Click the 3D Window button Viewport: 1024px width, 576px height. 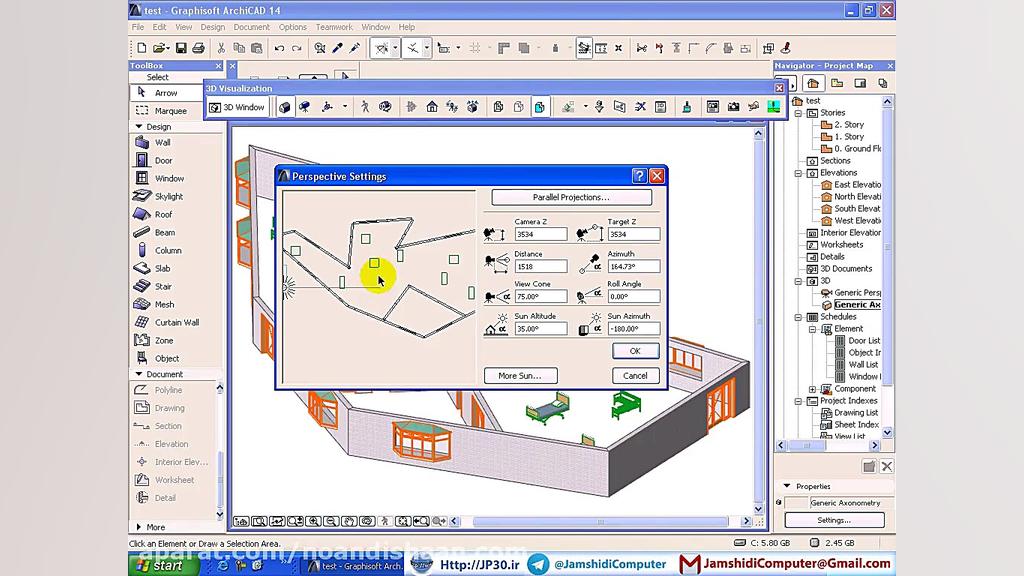click(237, 107)
